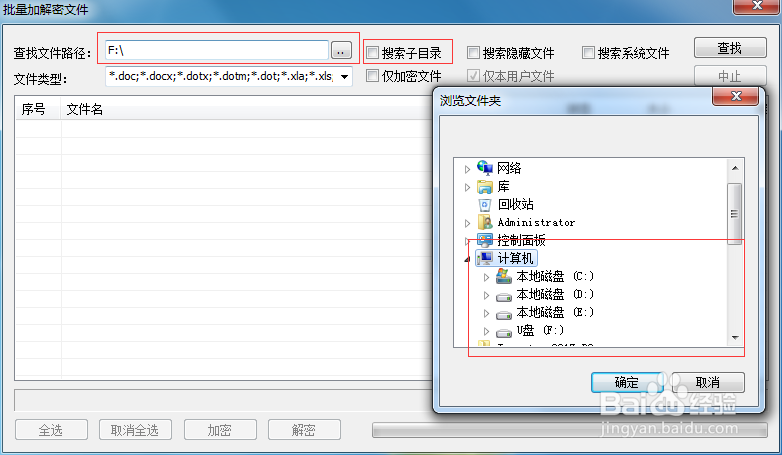This screenshot has height=455, width=782.
Task: Select U盘 (F:) label in tree
Action: click(x=540, y=330)
